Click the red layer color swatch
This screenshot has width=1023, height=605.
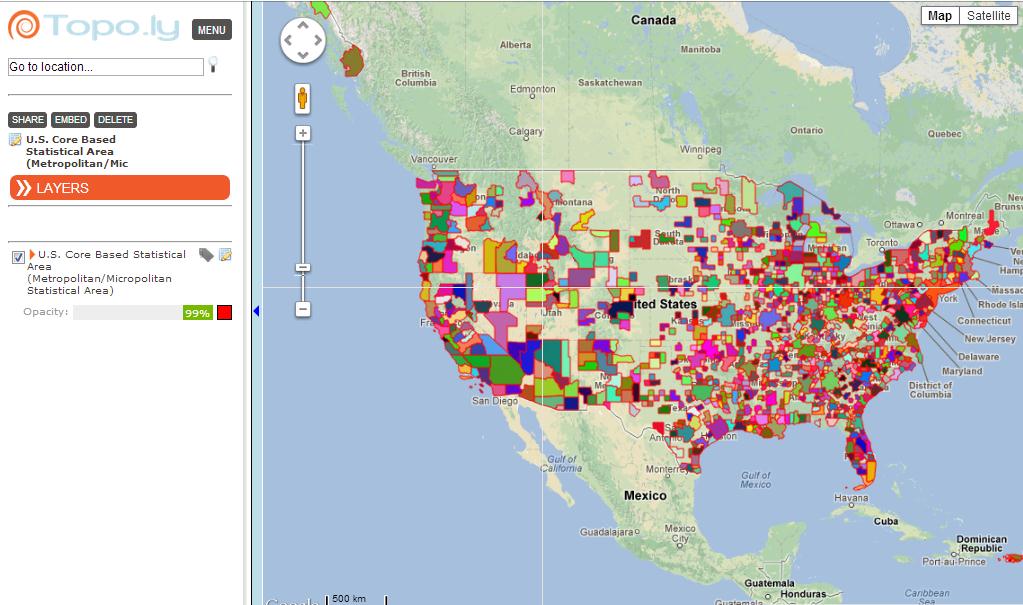(x=225, y=313)
